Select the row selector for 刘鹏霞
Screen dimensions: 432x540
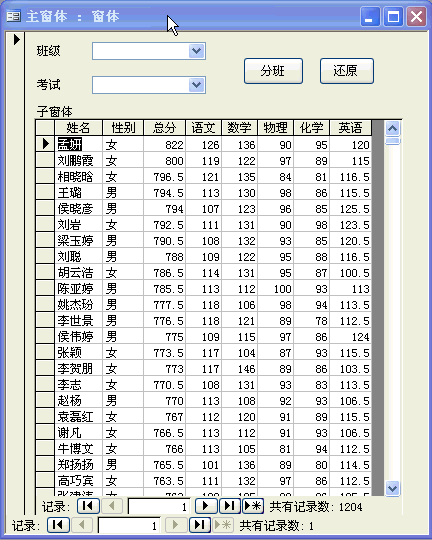click(x=45, y=160)
